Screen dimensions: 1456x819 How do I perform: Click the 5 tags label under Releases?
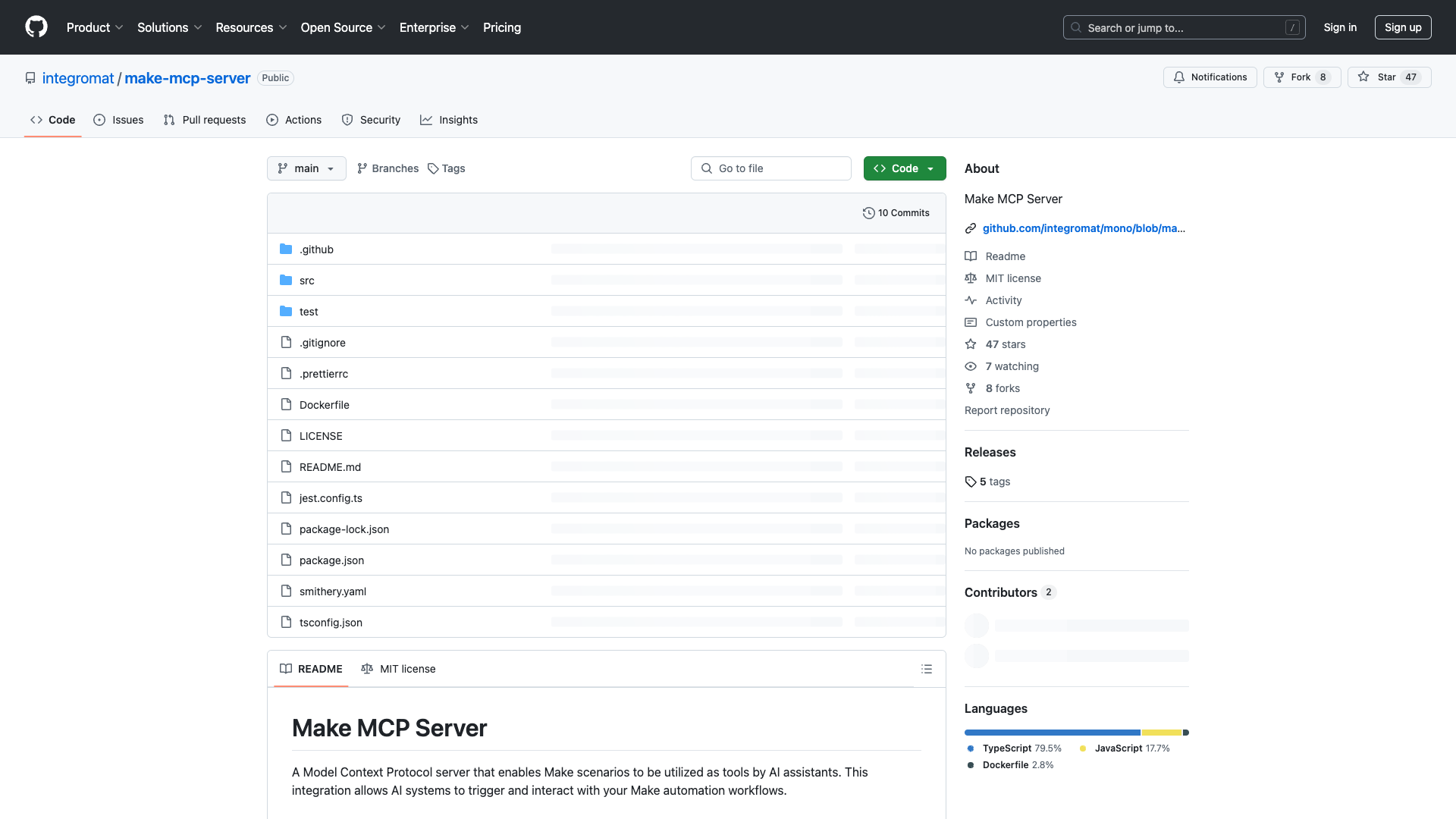point(994,482)
